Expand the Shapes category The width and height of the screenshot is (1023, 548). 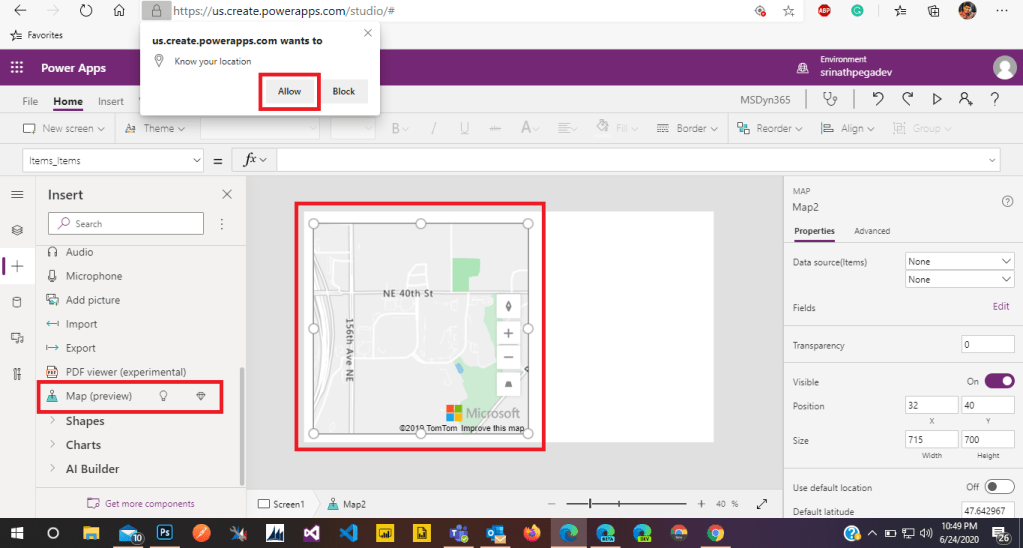coord(85,421)
